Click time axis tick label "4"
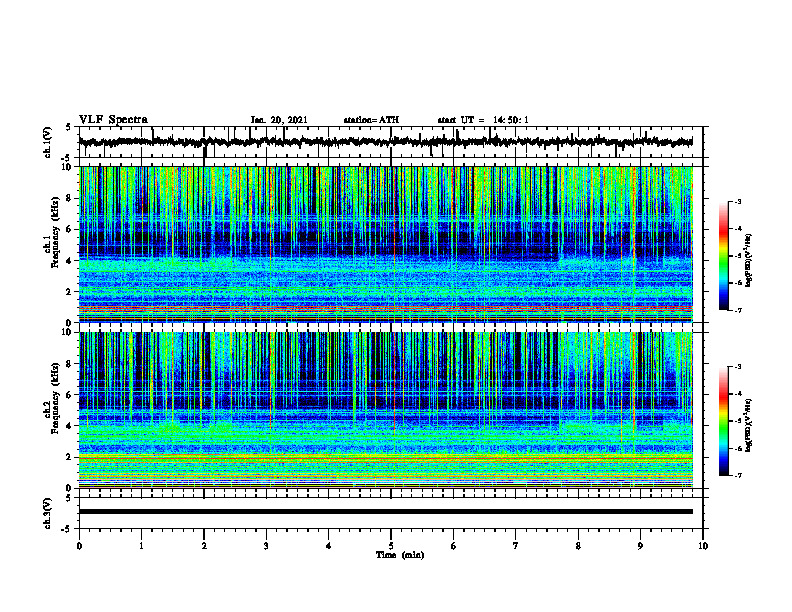The width and height of the screenshot is (792, 612). [x=329, y=546]
